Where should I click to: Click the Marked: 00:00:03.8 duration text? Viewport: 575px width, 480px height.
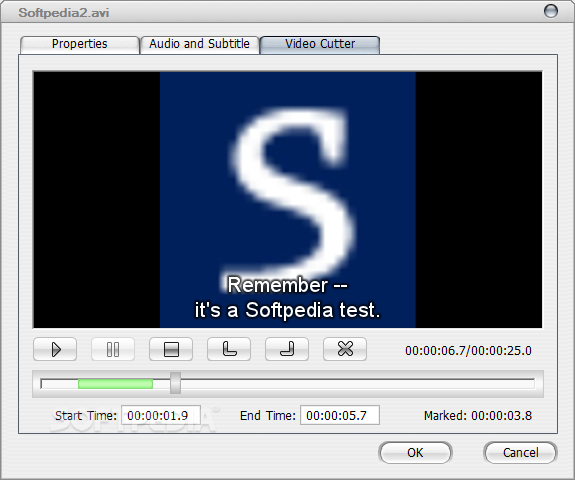coord(478,415)
